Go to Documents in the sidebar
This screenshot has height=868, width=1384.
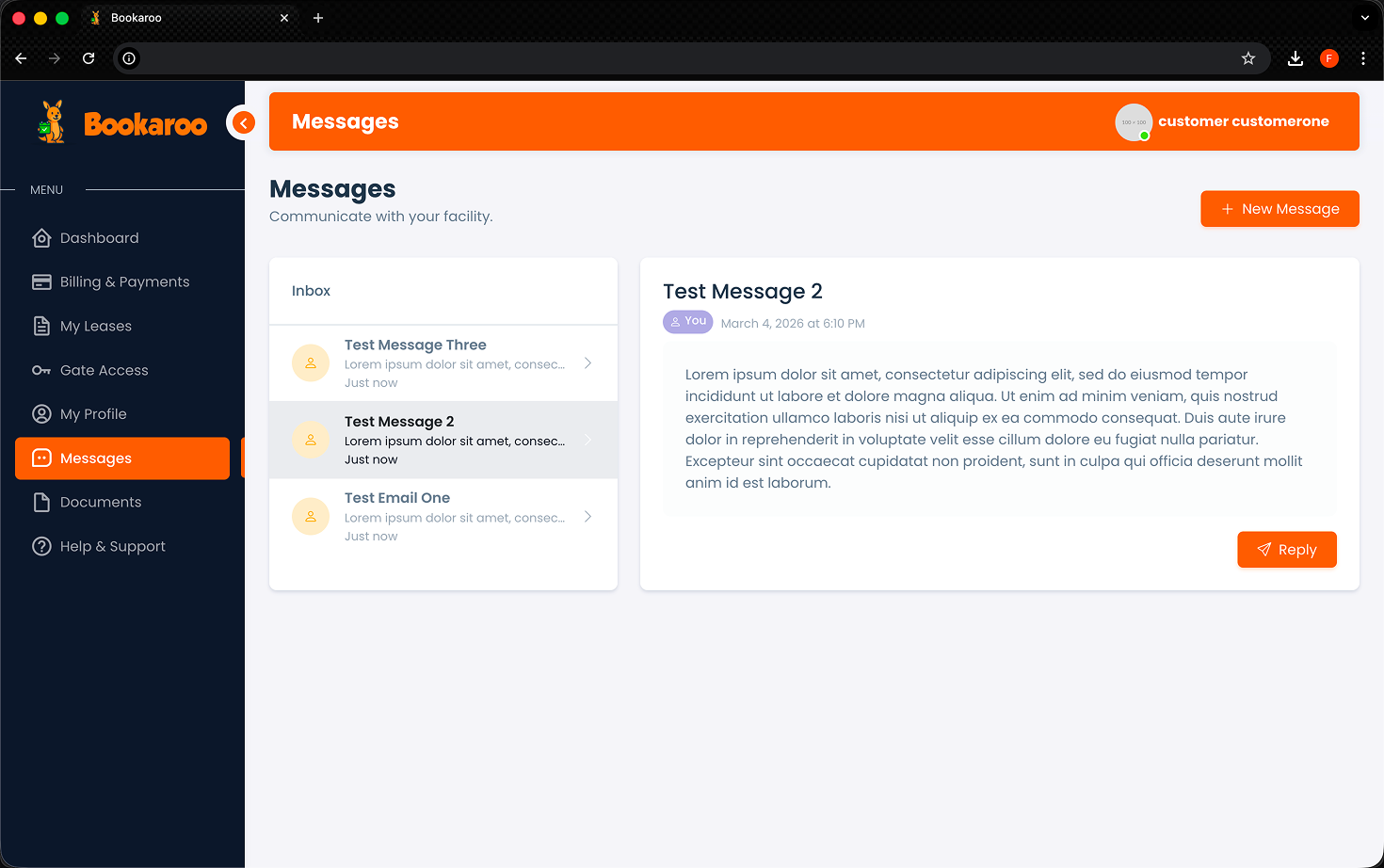[100, 503]
